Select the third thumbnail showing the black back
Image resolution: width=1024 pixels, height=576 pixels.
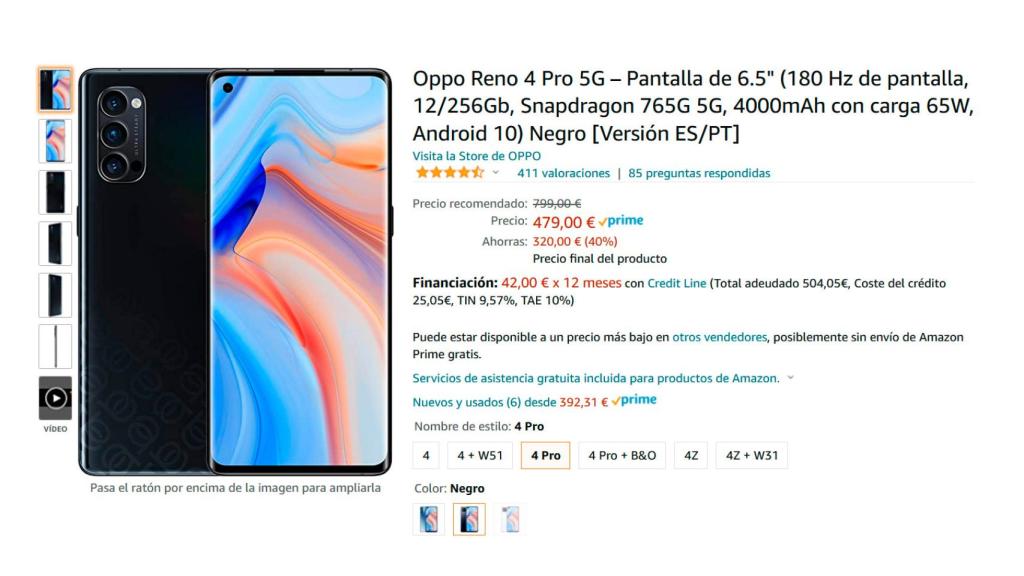pos(56,193)
